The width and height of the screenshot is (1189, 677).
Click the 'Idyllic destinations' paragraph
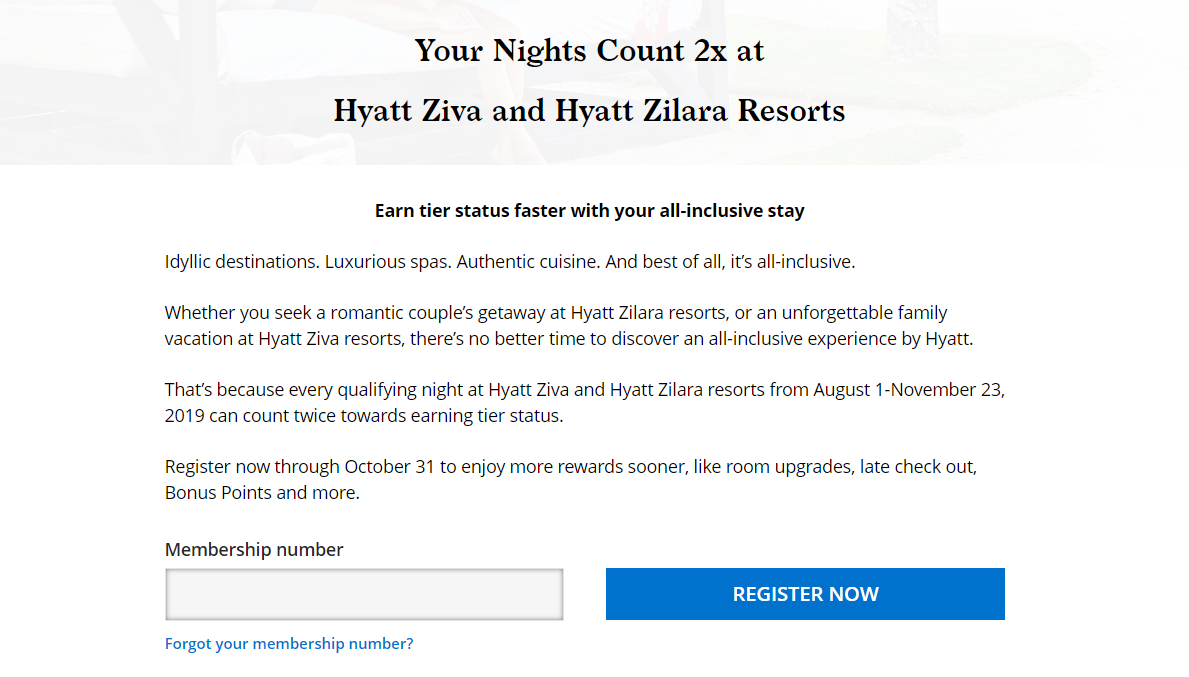click(510, 262)
